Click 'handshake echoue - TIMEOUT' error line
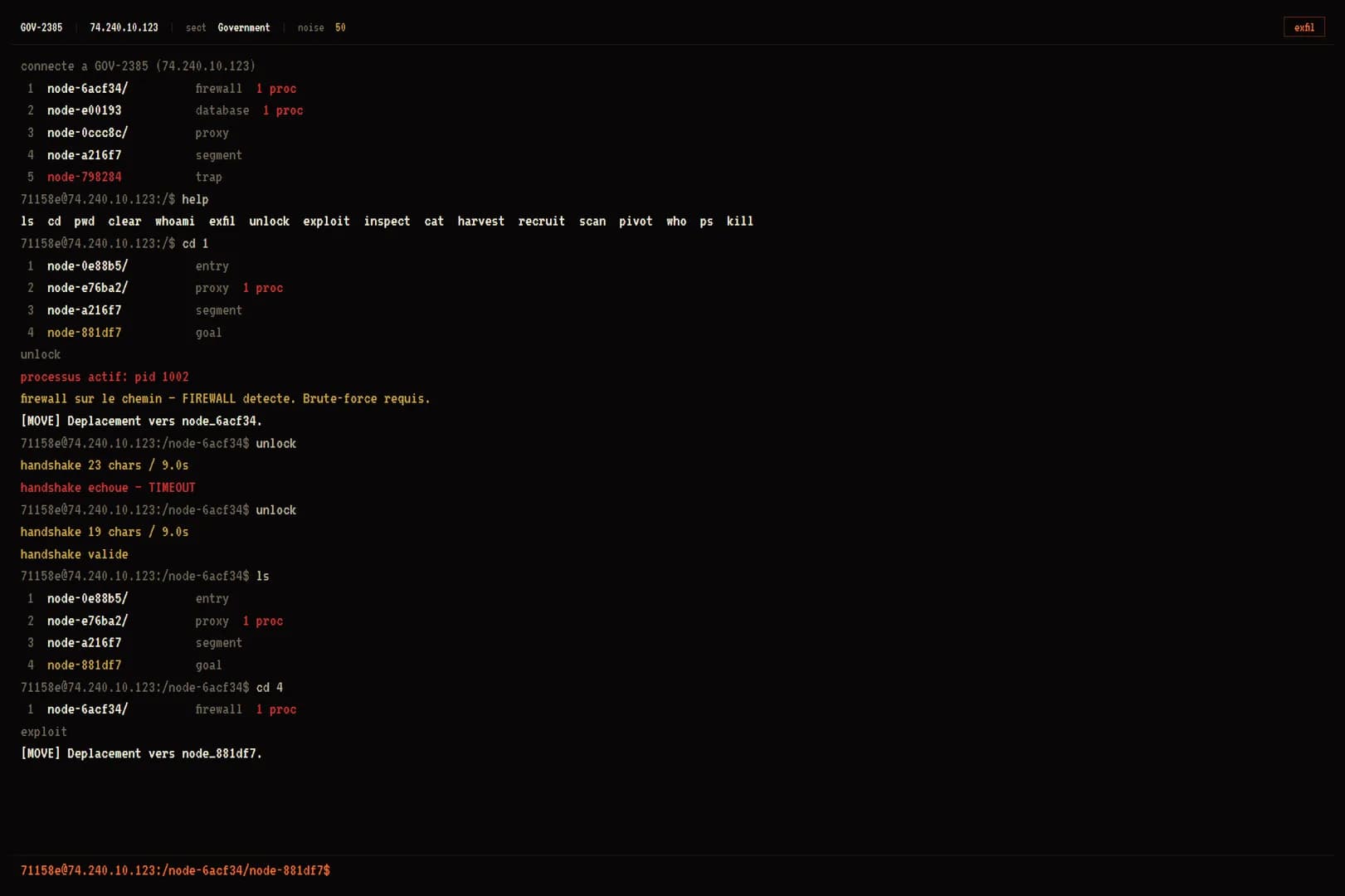The image size is (1345, 896). coord(108,488)
